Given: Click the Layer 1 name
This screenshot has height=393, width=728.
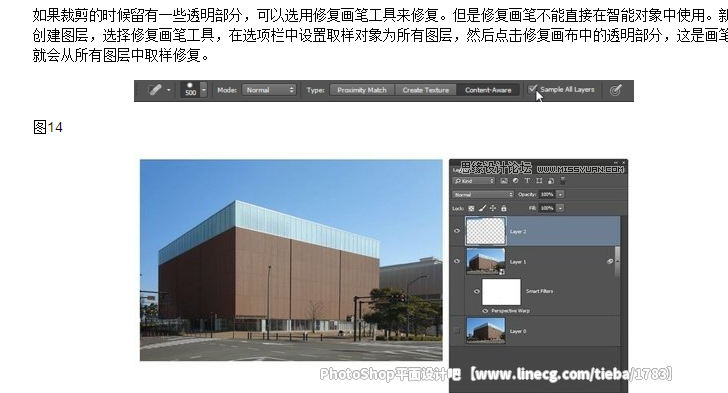Looking at the screenshot, I should pyautogui.click(x=518, y=262).
